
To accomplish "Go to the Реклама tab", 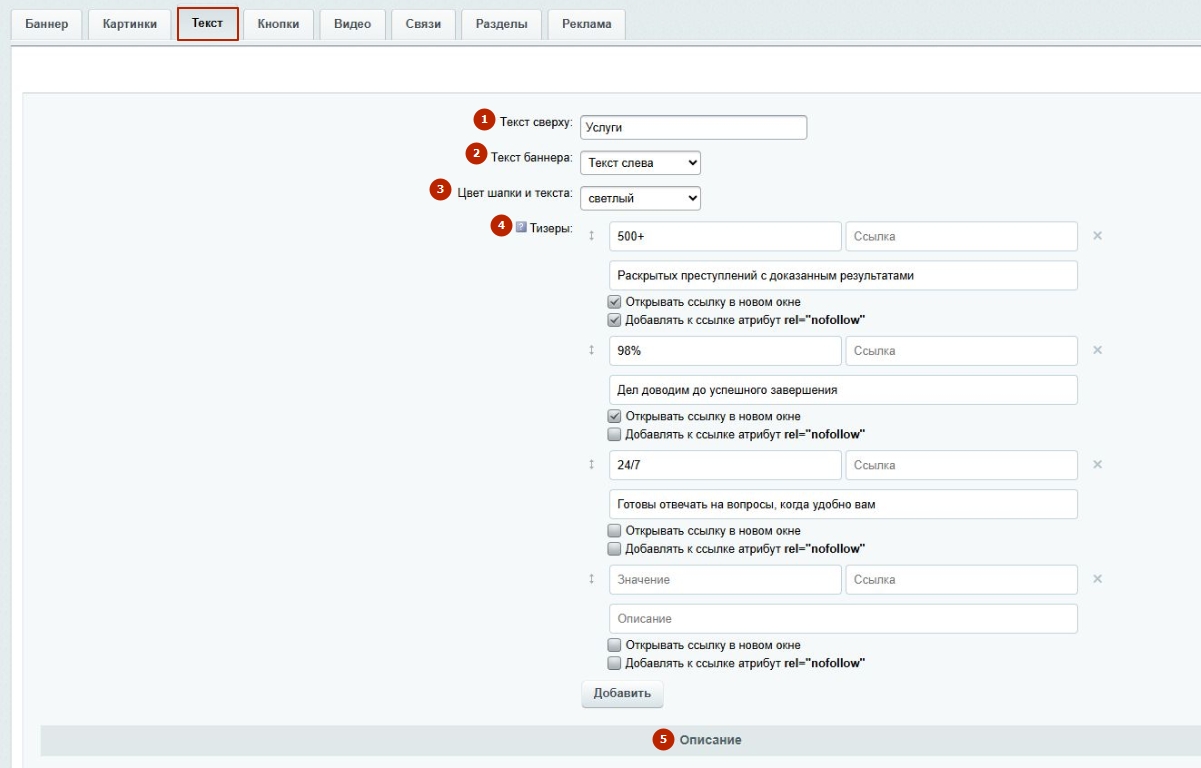I will [x=586, y=24].
